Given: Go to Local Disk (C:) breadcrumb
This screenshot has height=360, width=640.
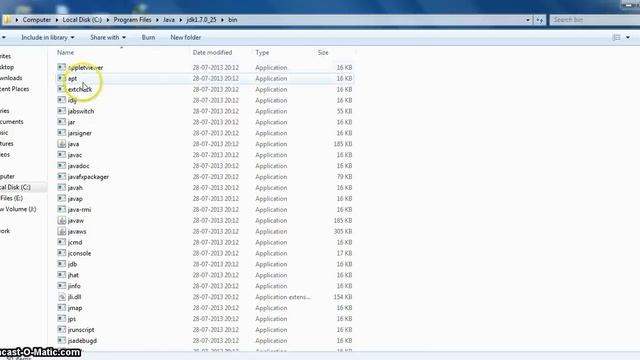Looking at the screenshot, I should point(82,20).
